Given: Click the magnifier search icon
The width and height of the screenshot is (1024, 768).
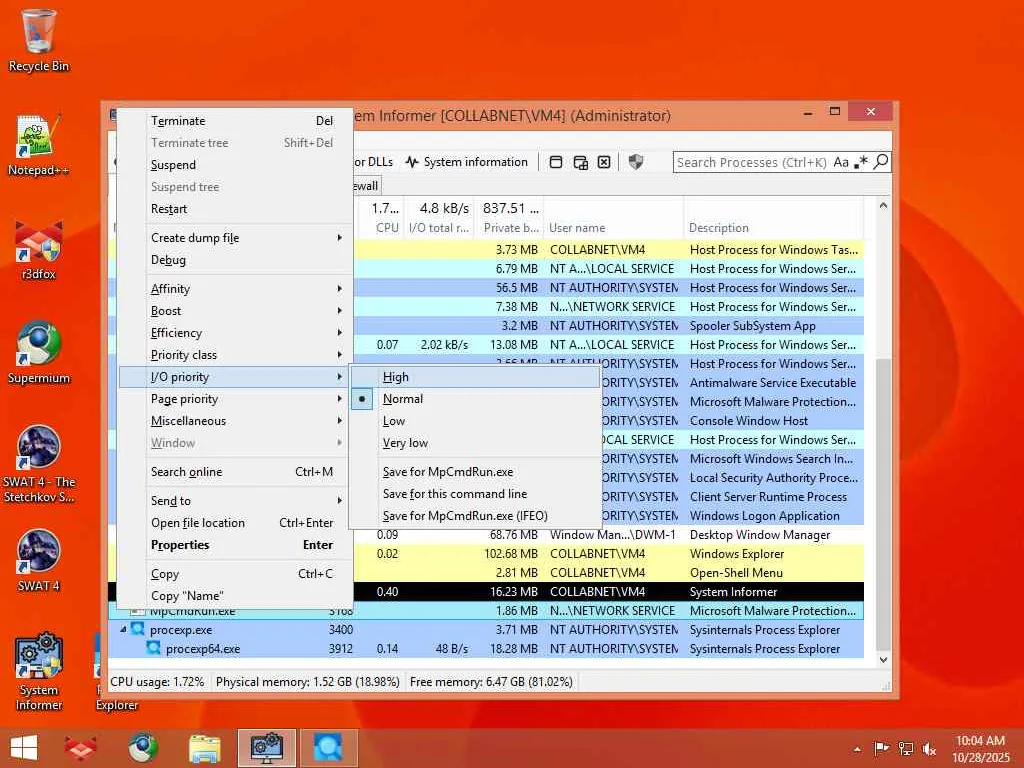Looking at the screenshot, I should (x=881, y=161).
